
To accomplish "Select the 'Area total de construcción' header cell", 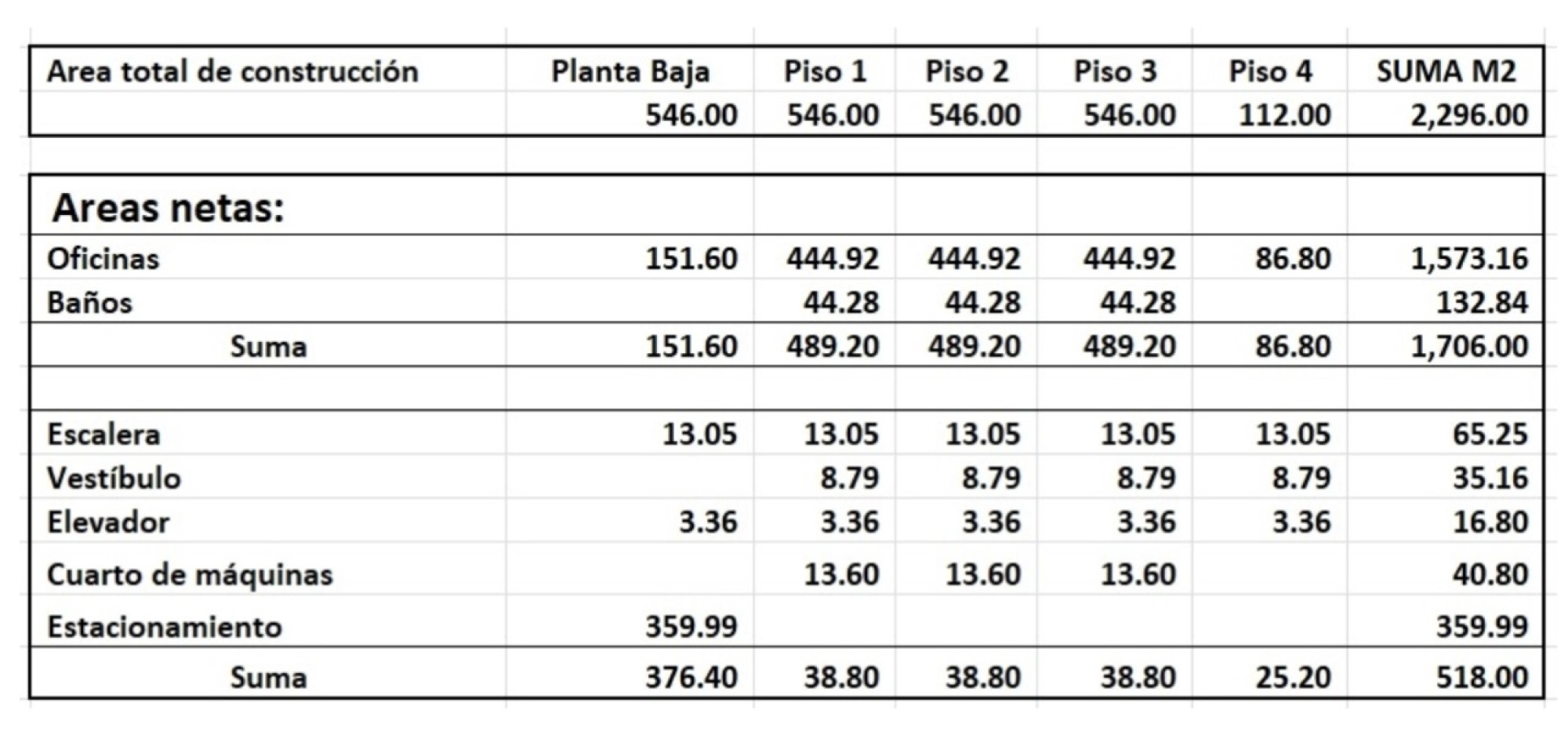I will [267, 71].
